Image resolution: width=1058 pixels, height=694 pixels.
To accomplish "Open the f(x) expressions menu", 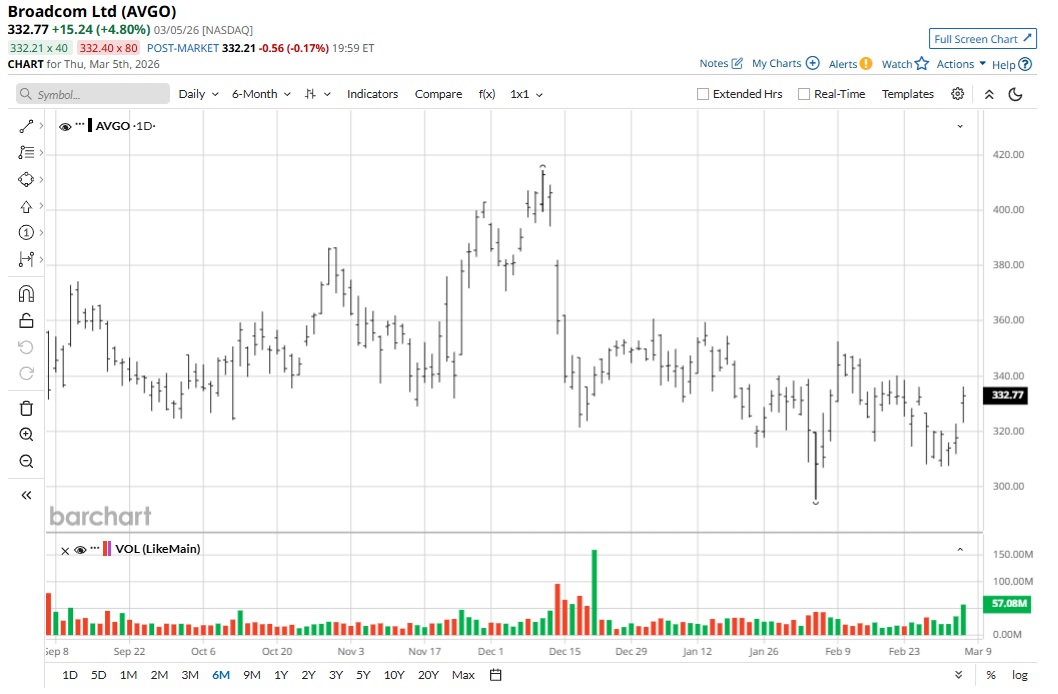I will [486, 94].
